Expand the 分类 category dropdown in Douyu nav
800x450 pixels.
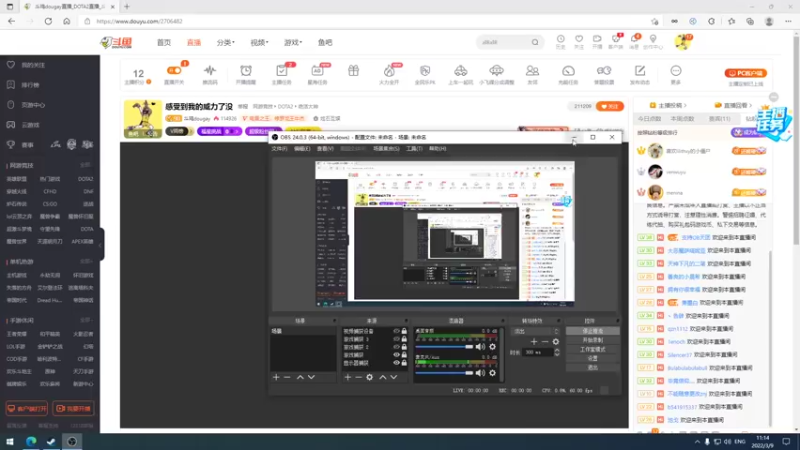(226, 42)
